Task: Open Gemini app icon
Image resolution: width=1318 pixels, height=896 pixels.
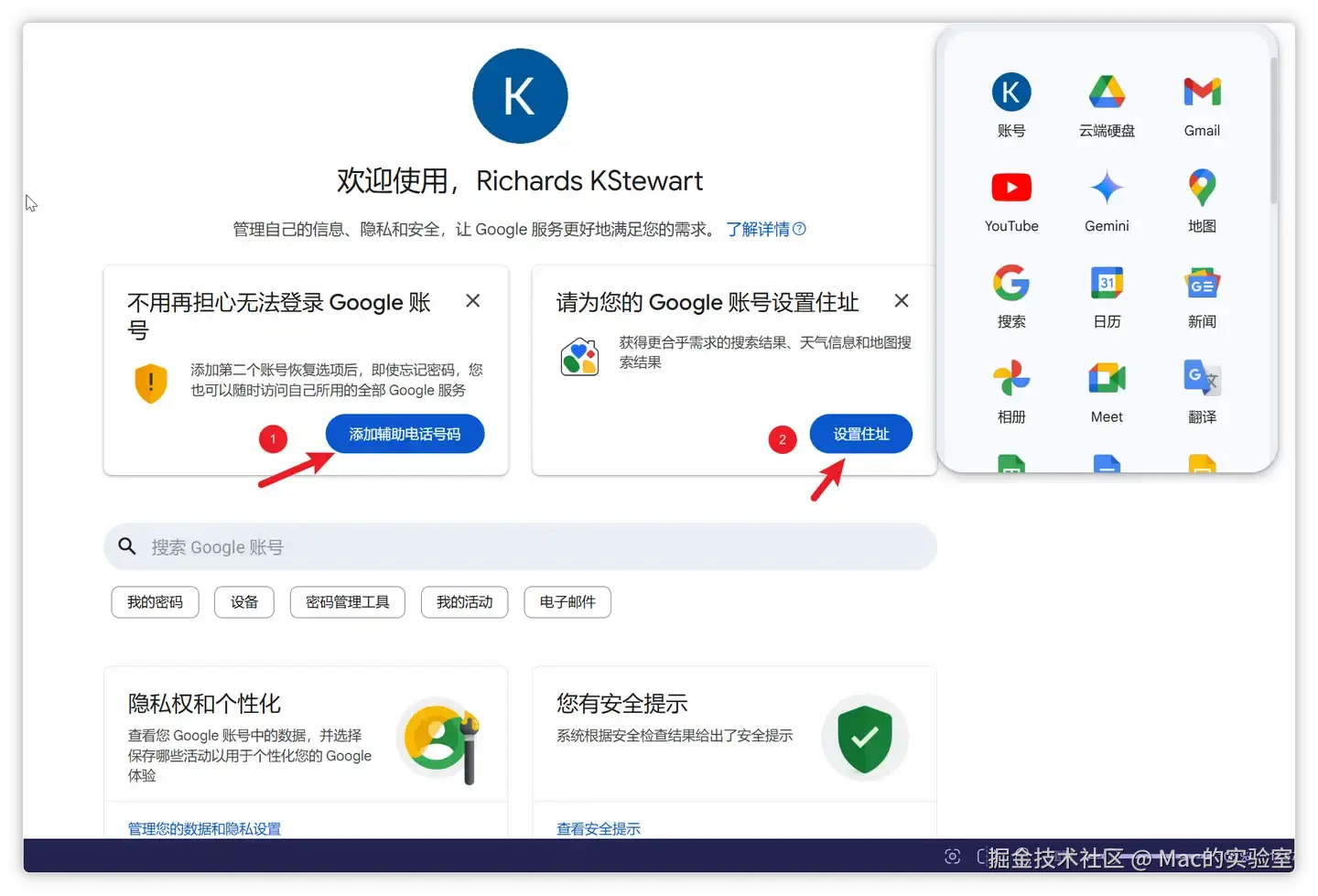Action: tap(1107, 188)
